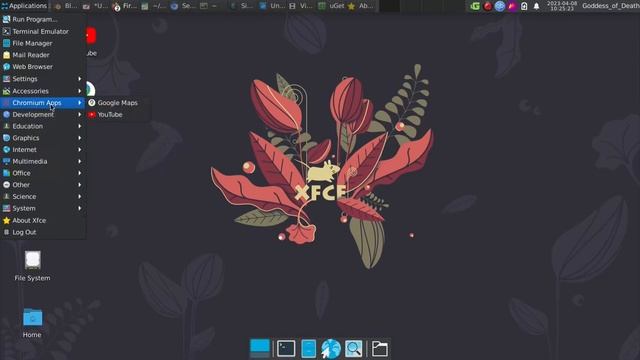
Task: Expand the Settings submenu
Action: [43, 79]
